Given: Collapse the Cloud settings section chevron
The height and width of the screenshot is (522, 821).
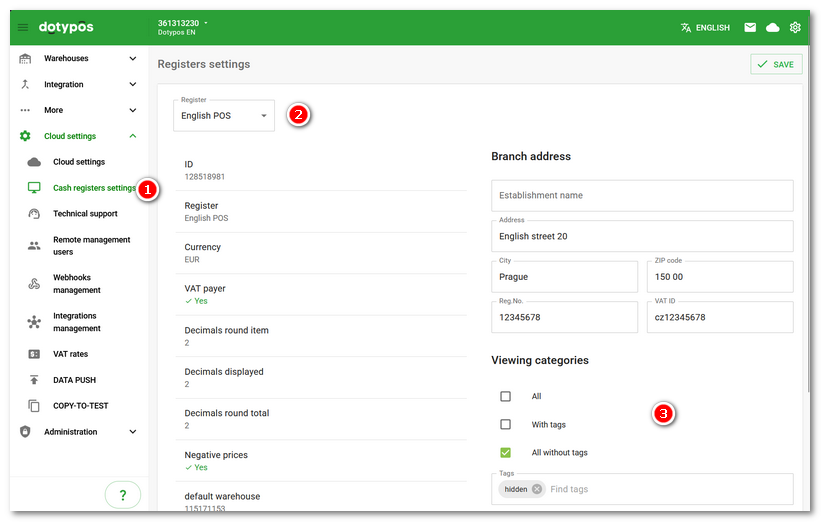Looking at the screenshot, I should [133, 136].
